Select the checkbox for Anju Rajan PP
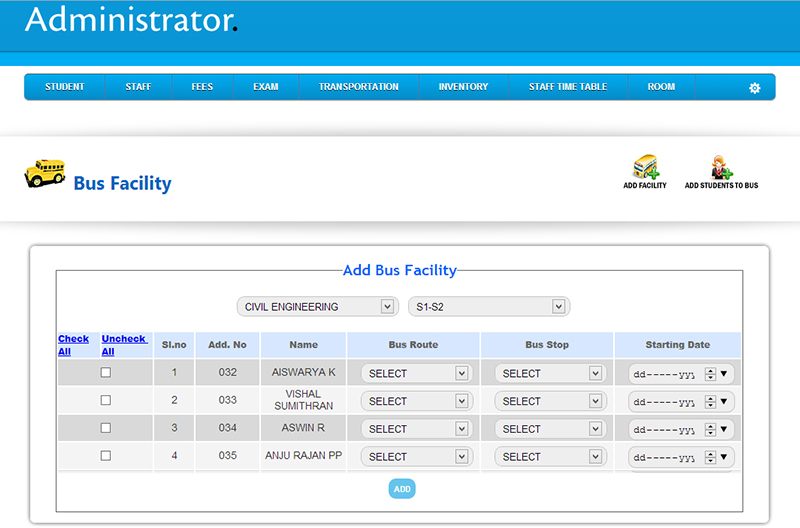Image resolution: width=800 pixels, height=528 pixels. click(106, 456)
